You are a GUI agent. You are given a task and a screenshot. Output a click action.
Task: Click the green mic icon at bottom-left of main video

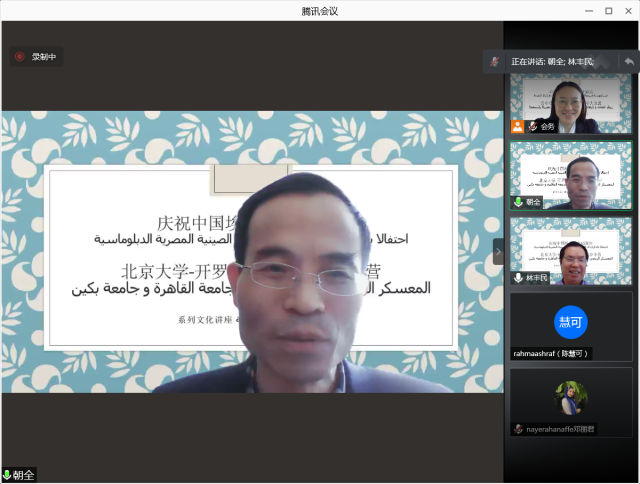(x=8, y=475)
